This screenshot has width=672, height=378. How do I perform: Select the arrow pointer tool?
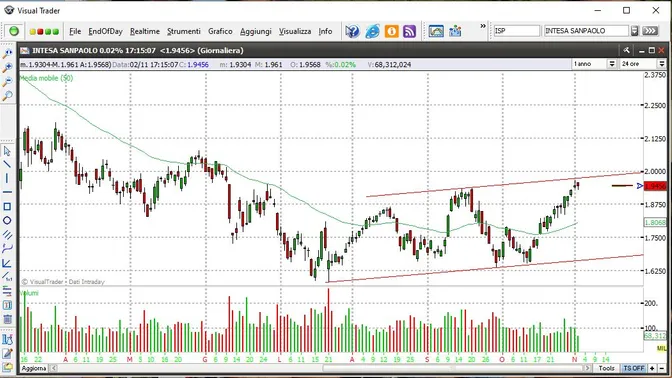click(x=7, y=151)
